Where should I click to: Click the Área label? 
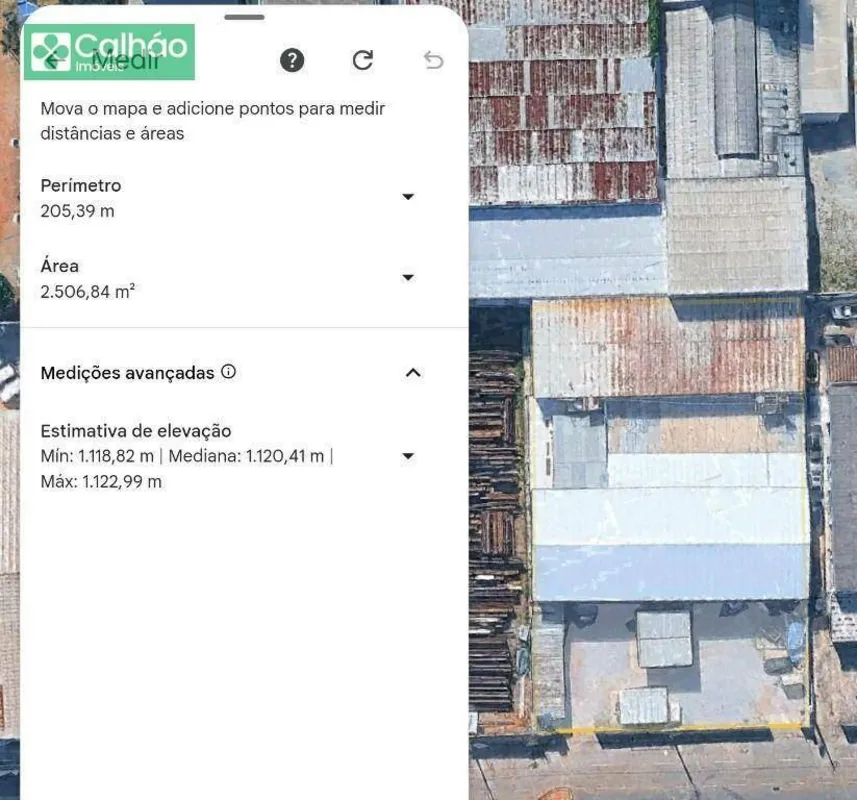pos(60,266)
